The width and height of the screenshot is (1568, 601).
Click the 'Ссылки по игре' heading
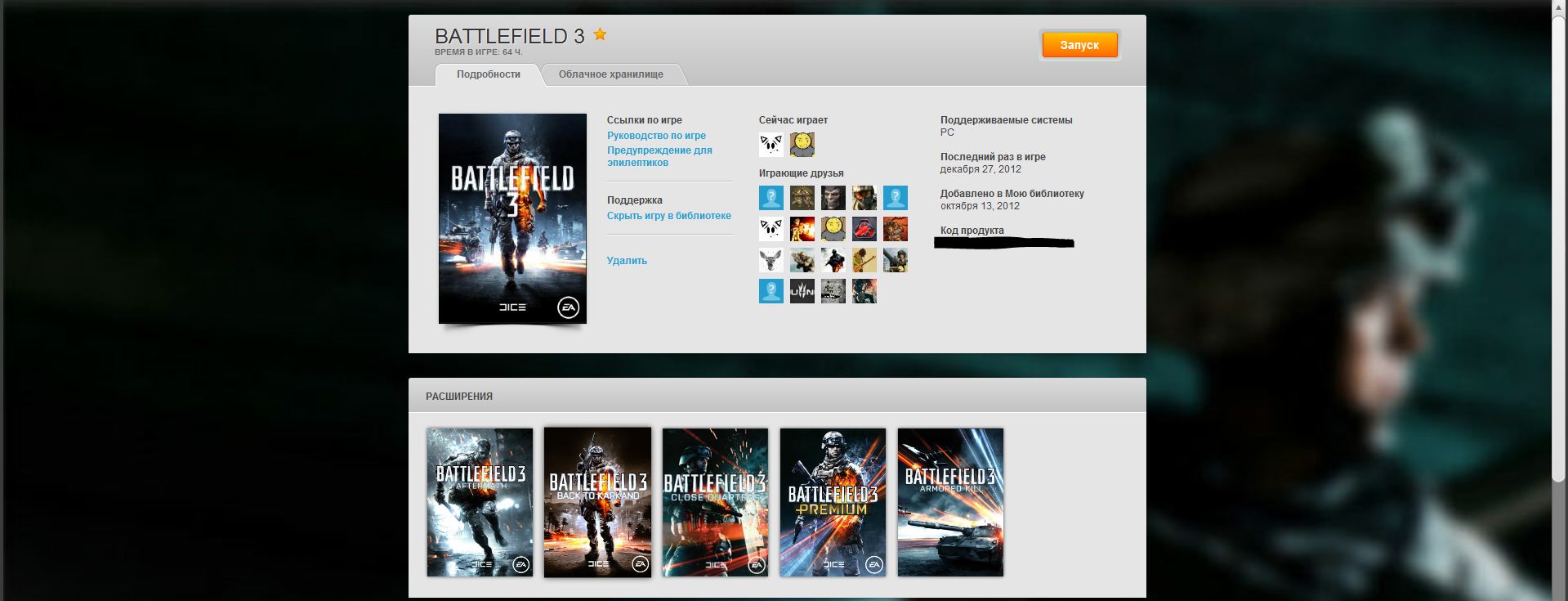coord(645,120)
